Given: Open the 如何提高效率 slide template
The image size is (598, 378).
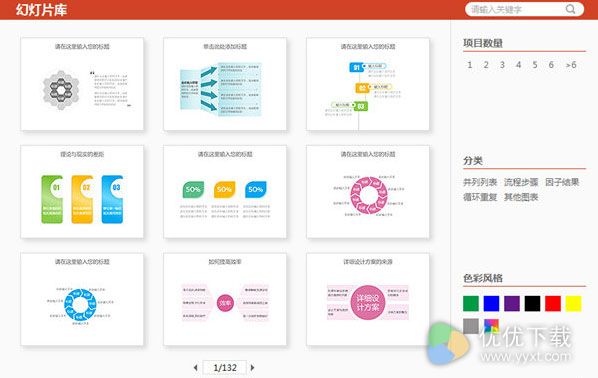Looking at the screenshot, I should [x=225, y=299].
